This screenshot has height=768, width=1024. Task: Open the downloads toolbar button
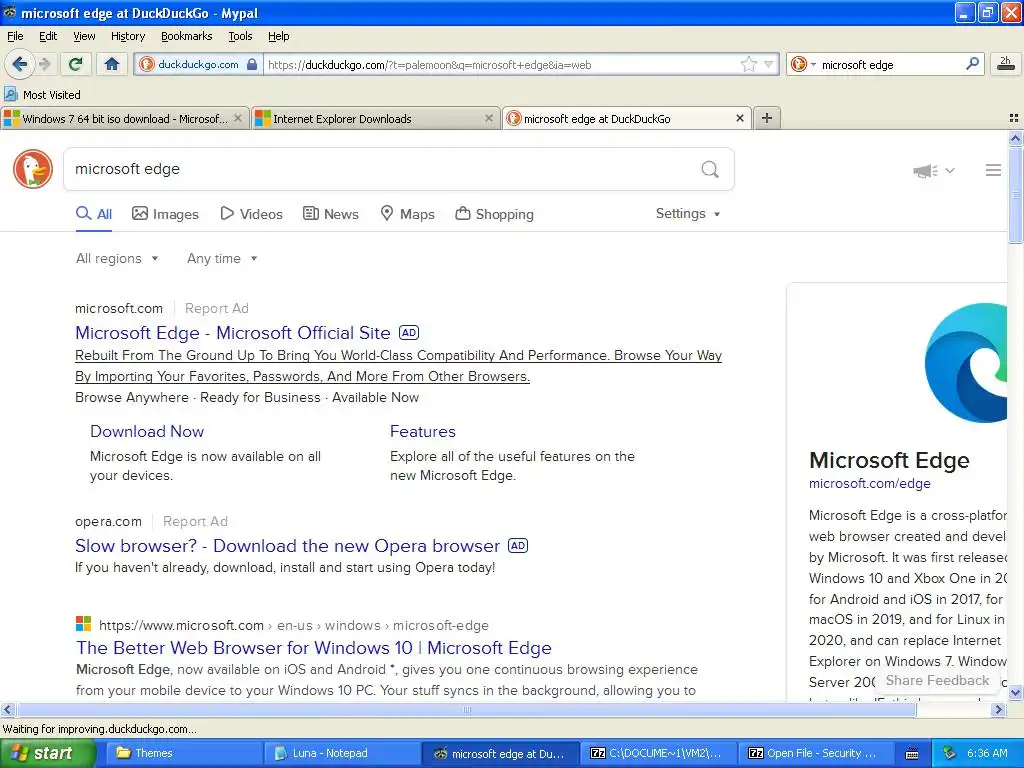(x=1005, y=64)
